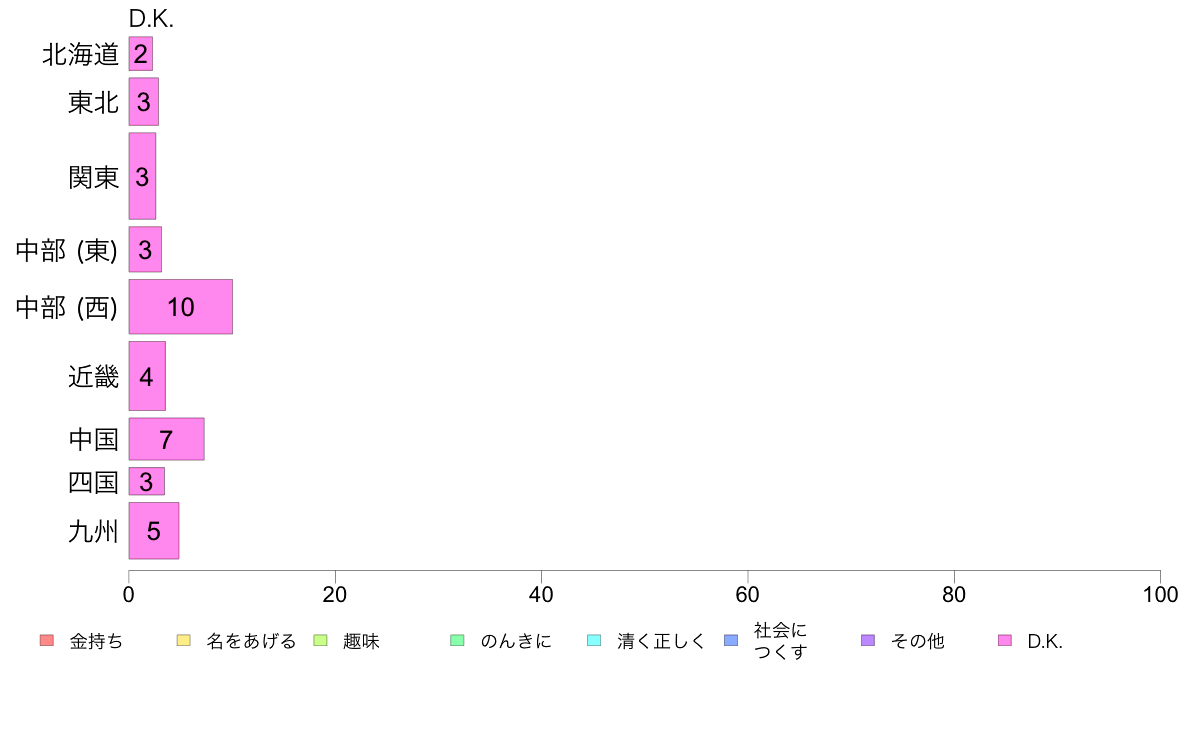The image size is (1188, 736).
Task: Select the 北海道 bar showing 2
Action: 140,54
